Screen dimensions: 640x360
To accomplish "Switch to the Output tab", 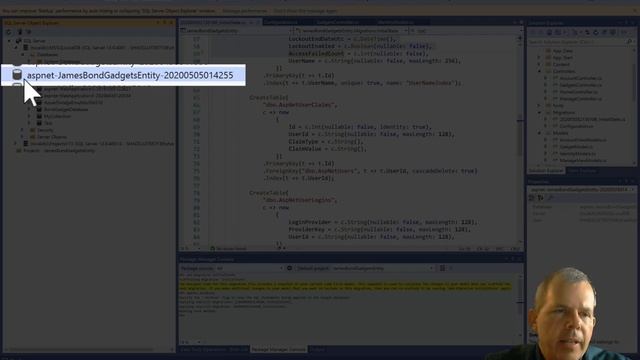I will (318, 349).
